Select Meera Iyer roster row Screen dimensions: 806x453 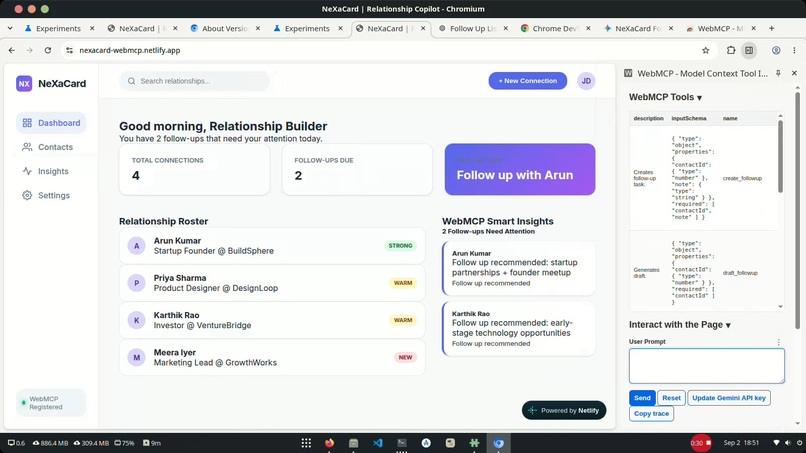272,357
